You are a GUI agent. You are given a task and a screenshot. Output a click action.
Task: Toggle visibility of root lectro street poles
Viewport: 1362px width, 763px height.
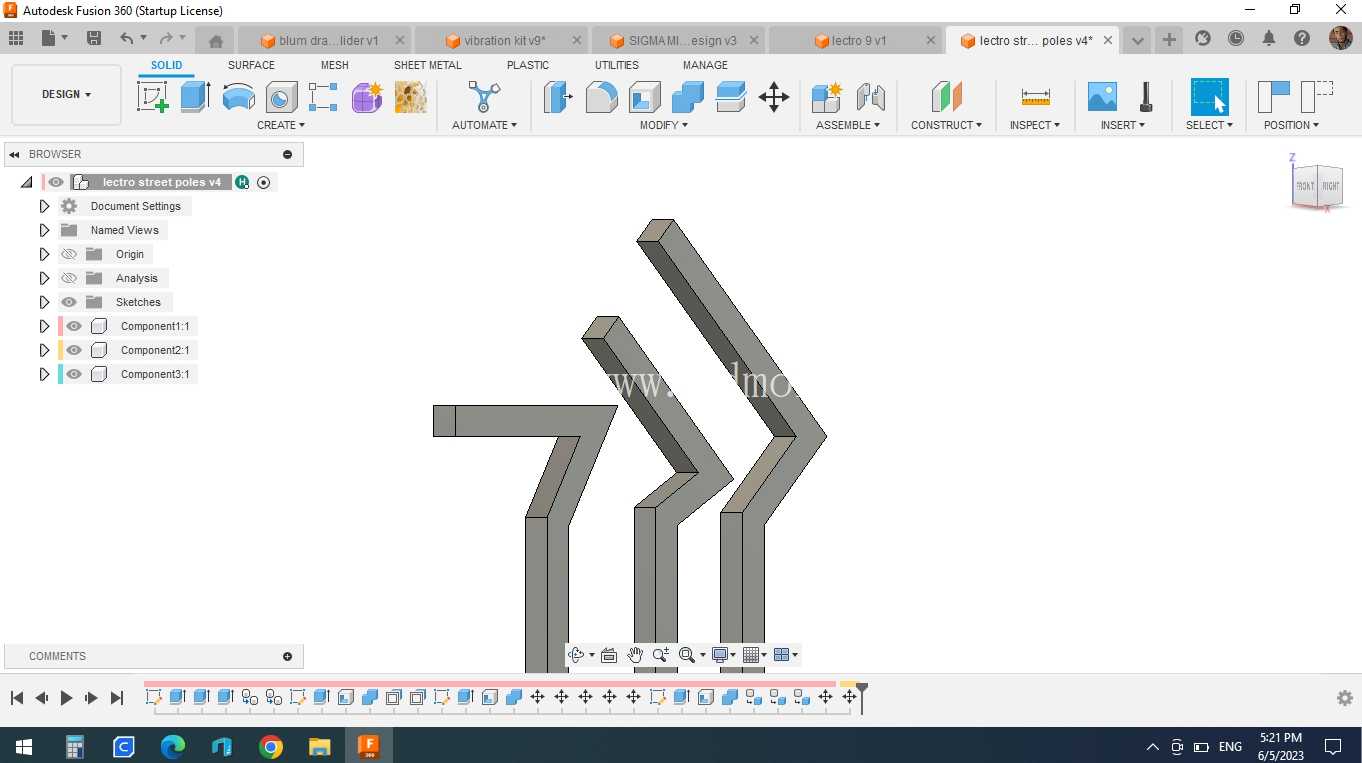pyautogui.click(x=56, y=182)
